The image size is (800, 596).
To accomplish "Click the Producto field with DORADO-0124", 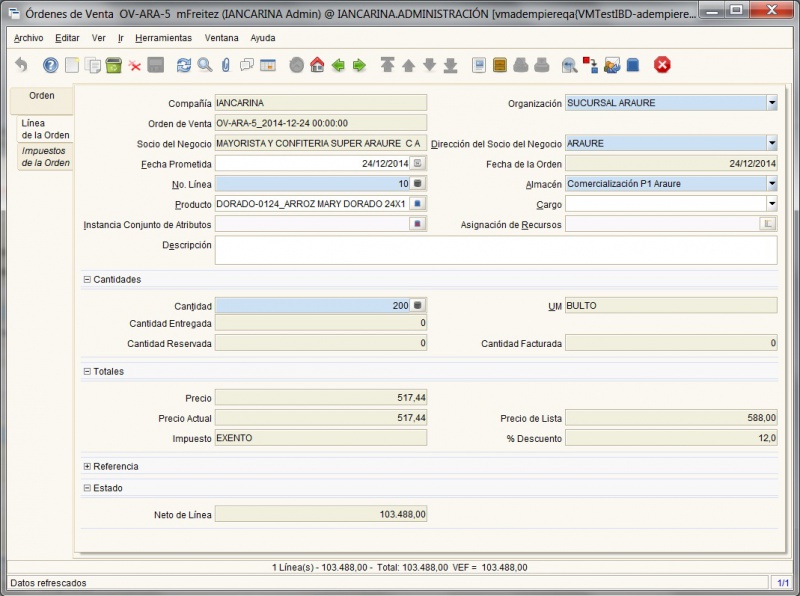I will point(312,204).
